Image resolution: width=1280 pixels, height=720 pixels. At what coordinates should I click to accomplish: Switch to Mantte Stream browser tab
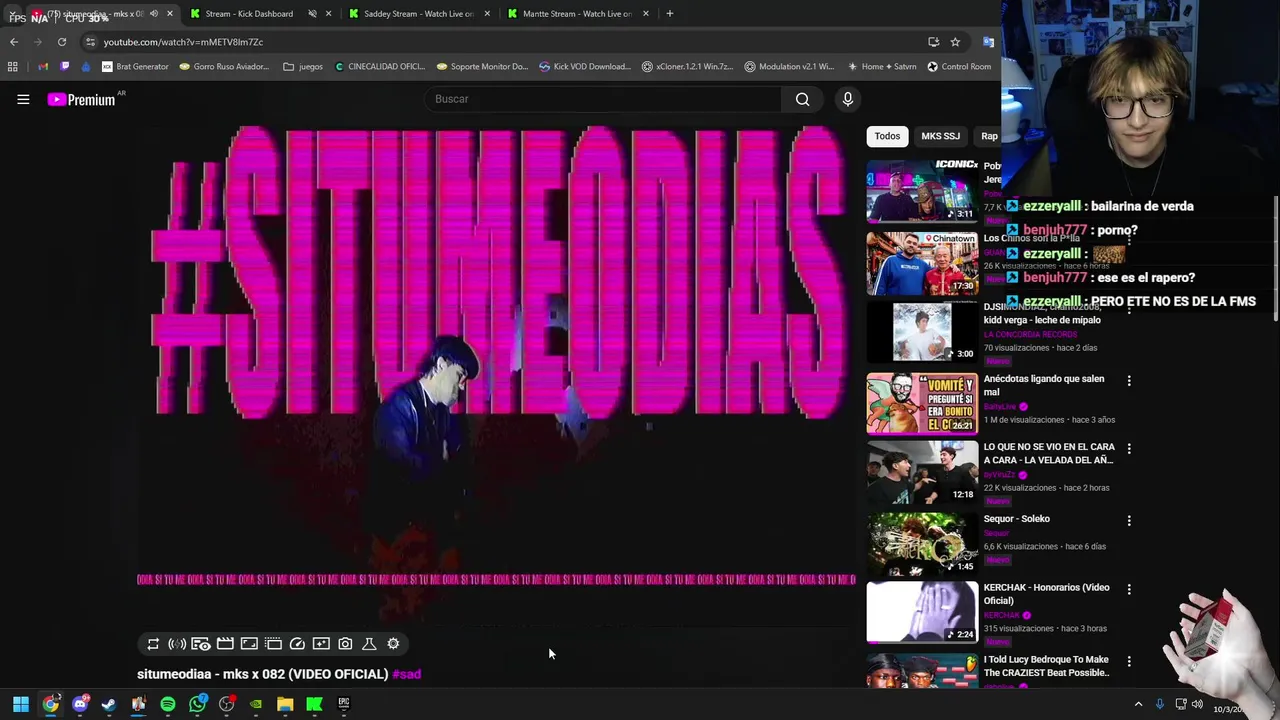tap(577, 14)
